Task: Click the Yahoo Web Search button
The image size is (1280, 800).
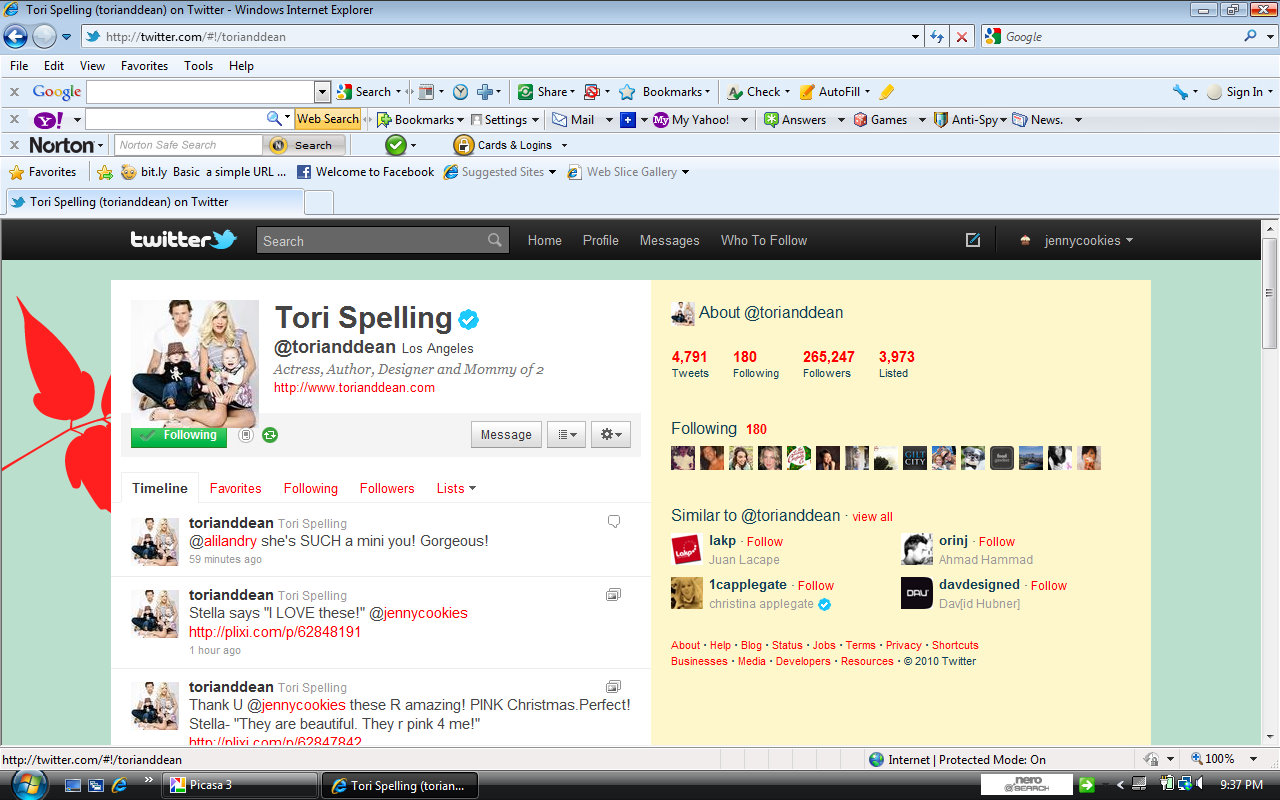Action: [x=327, y=119]
